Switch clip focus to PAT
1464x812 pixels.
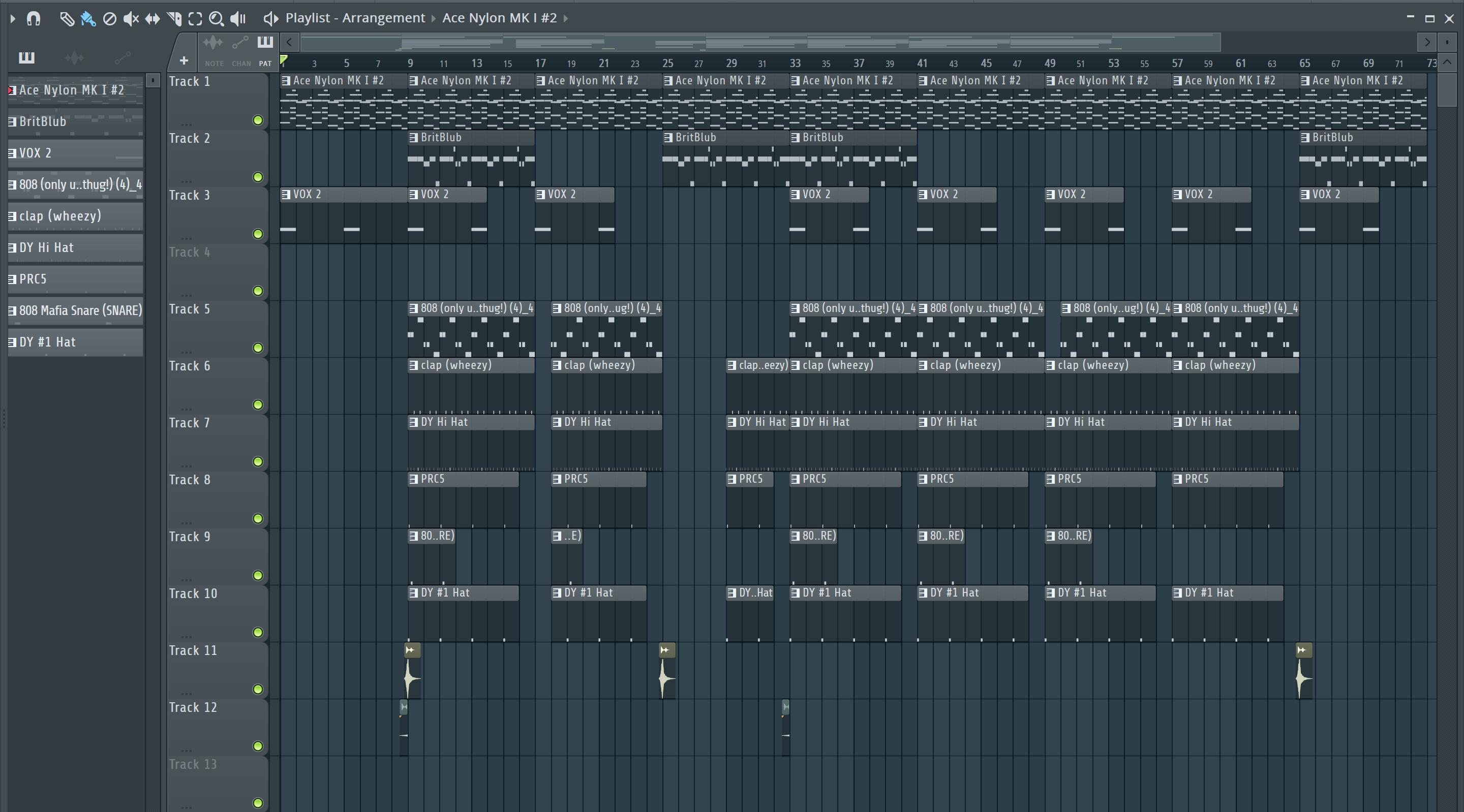[265, 51]
